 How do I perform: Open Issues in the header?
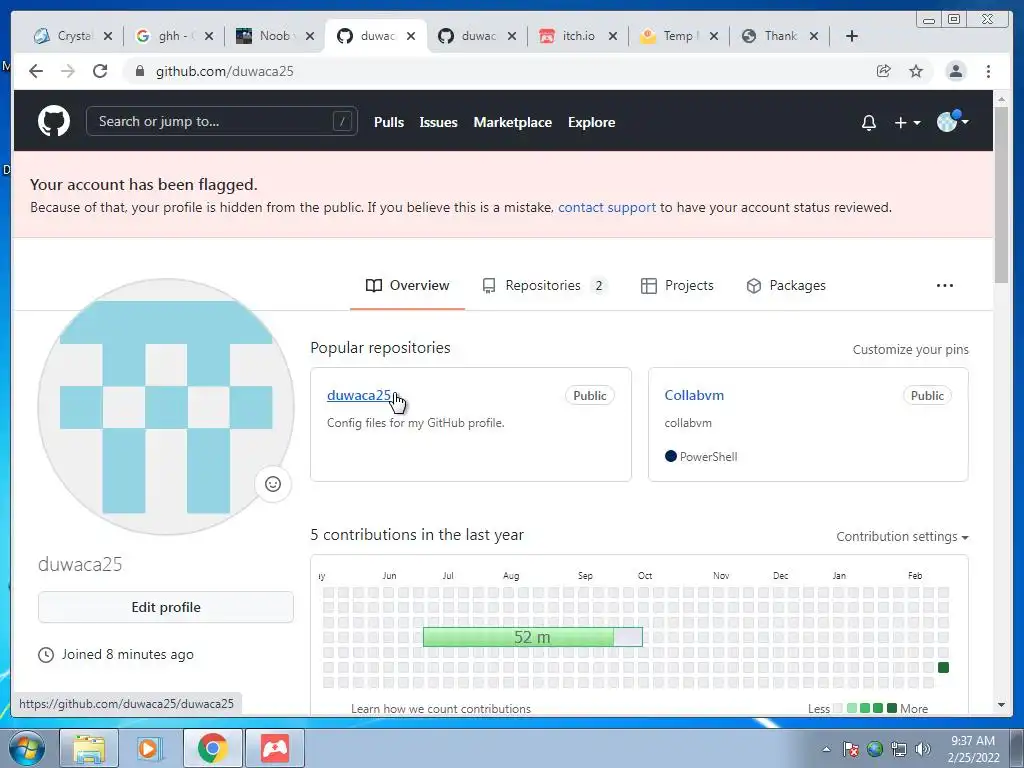pos(438,122)
